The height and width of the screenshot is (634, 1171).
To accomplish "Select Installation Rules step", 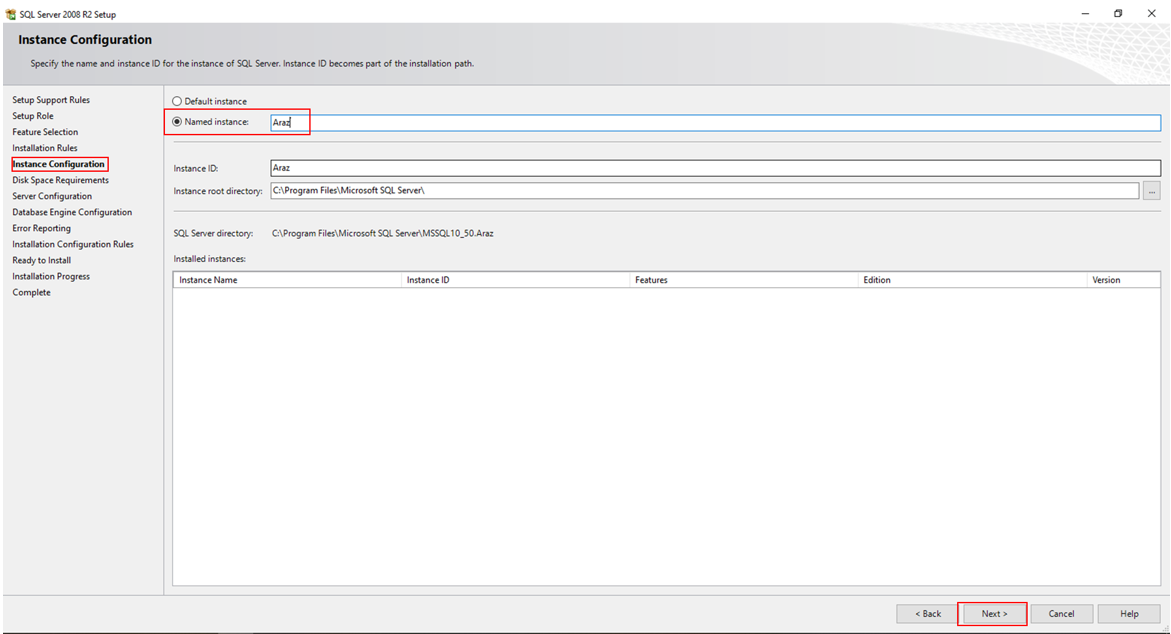I will click(45, 148).
